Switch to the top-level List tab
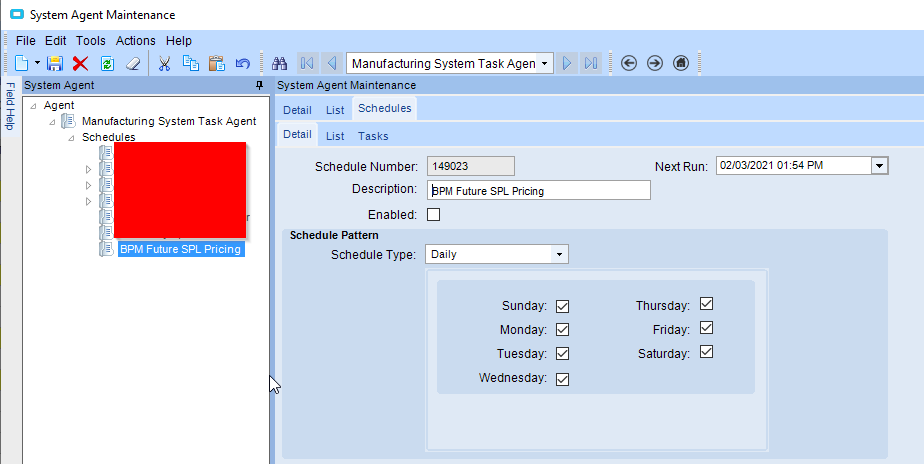The image size is (924, 464). click(x=335, y=110)
